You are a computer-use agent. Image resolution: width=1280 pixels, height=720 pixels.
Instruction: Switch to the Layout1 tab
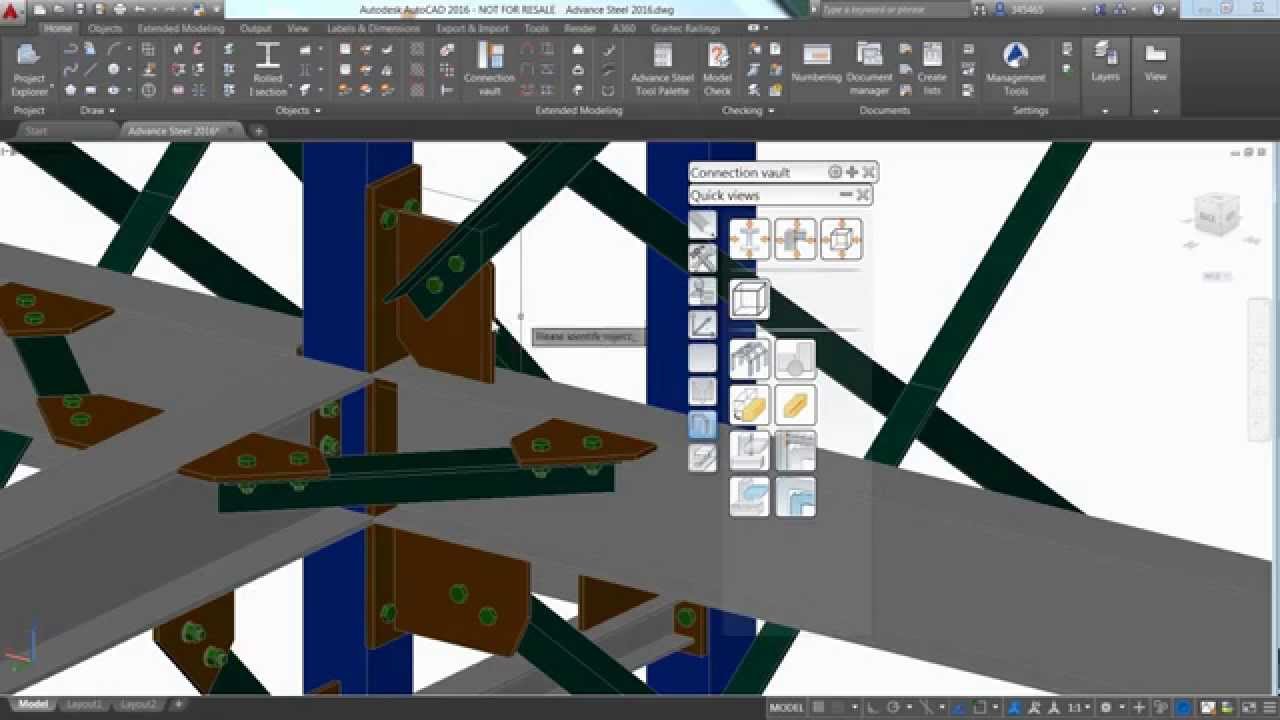85,704
